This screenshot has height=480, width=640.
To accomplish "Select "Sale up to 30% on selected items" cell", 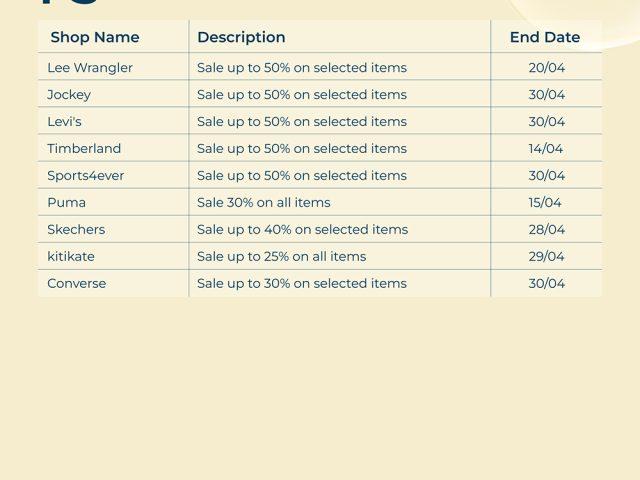I will tap(302, 284).
